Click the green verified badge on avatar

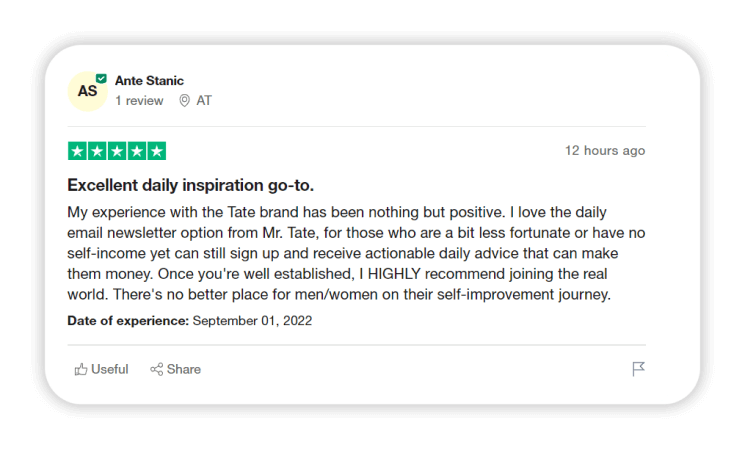pyautogui.click(x=101, y=78)
